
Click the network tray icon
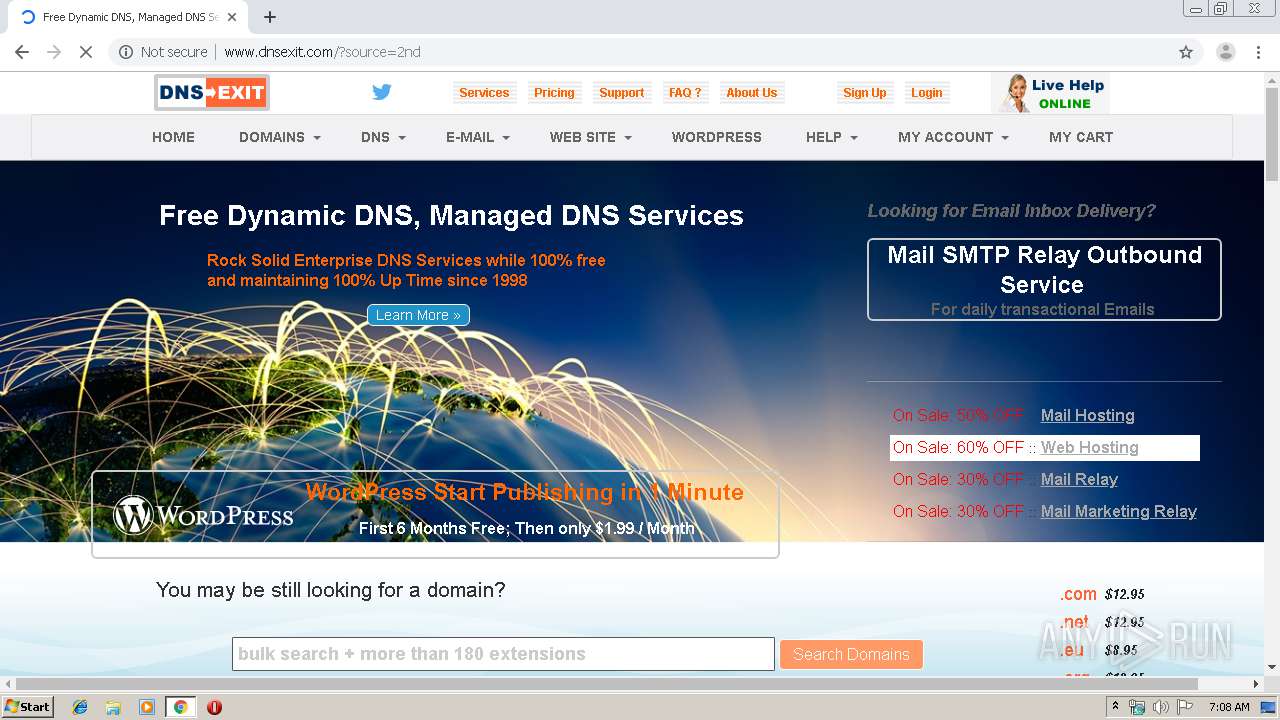point(1137,707)
